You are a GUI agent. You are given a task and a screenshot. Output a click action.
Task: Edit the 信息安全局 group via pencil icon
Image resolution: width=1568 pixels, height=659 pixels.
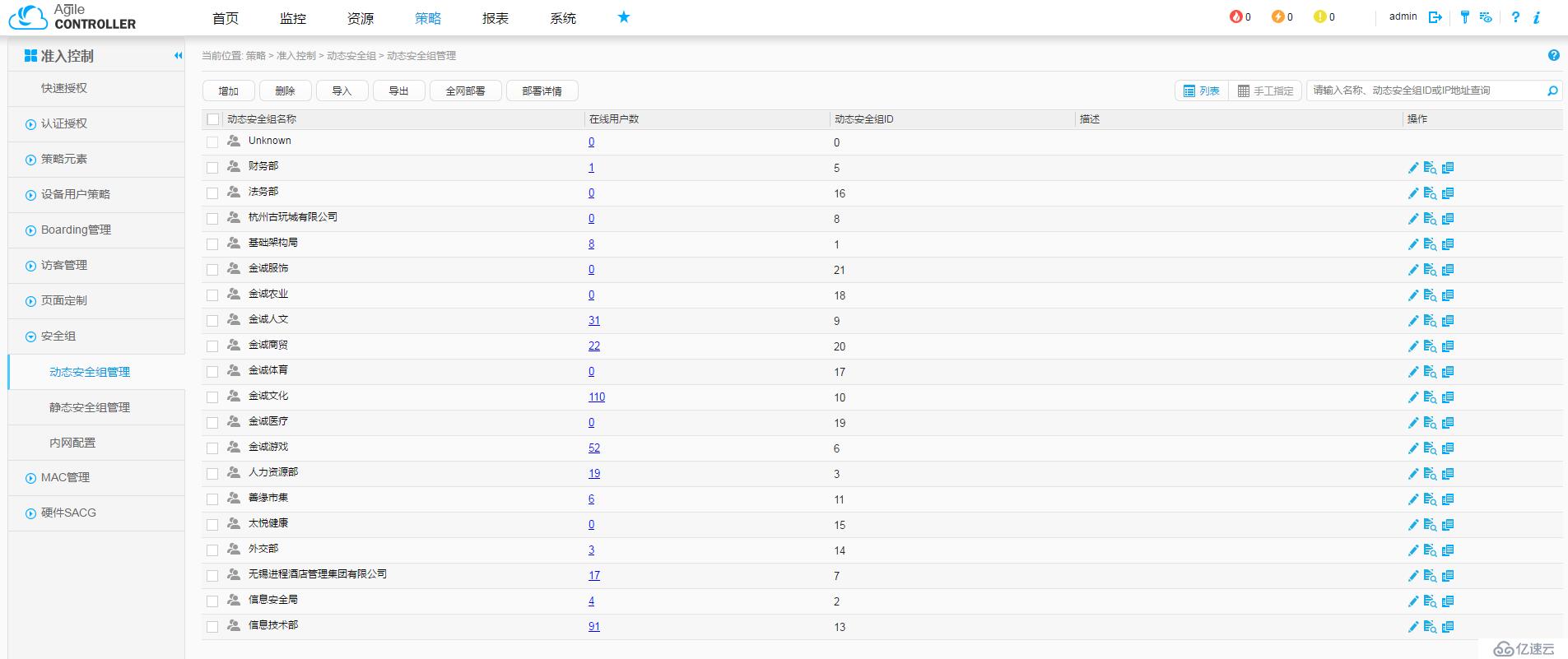click(x=1413, y=601)
